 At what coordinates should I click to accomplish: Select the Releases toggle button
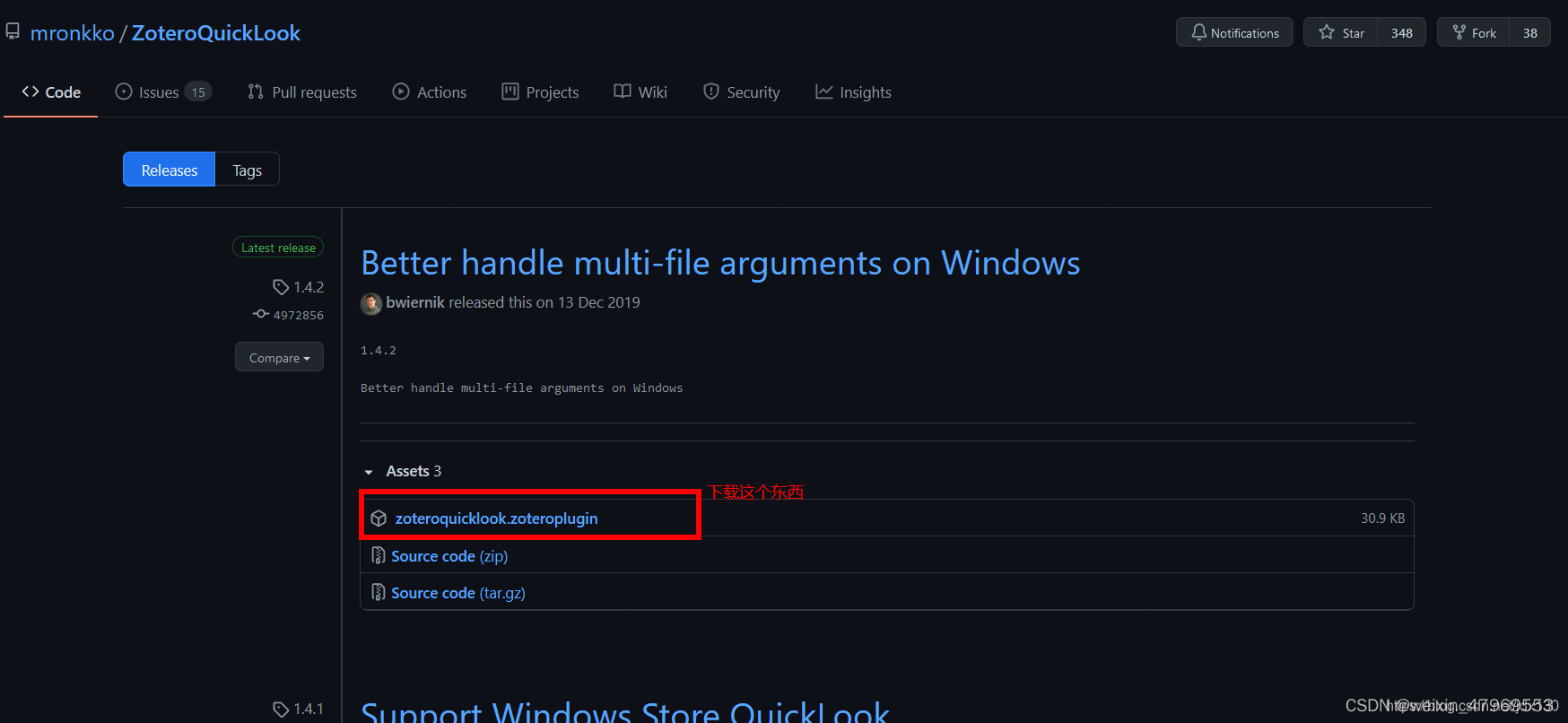click(x=170, y=170)
